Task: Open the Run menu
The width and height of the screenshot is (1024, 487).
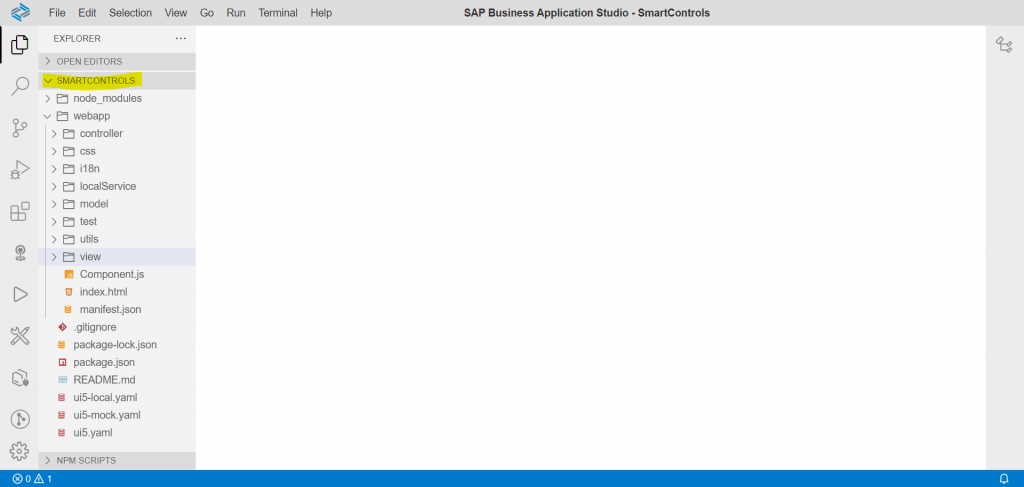Action: (x=236, y=12)
